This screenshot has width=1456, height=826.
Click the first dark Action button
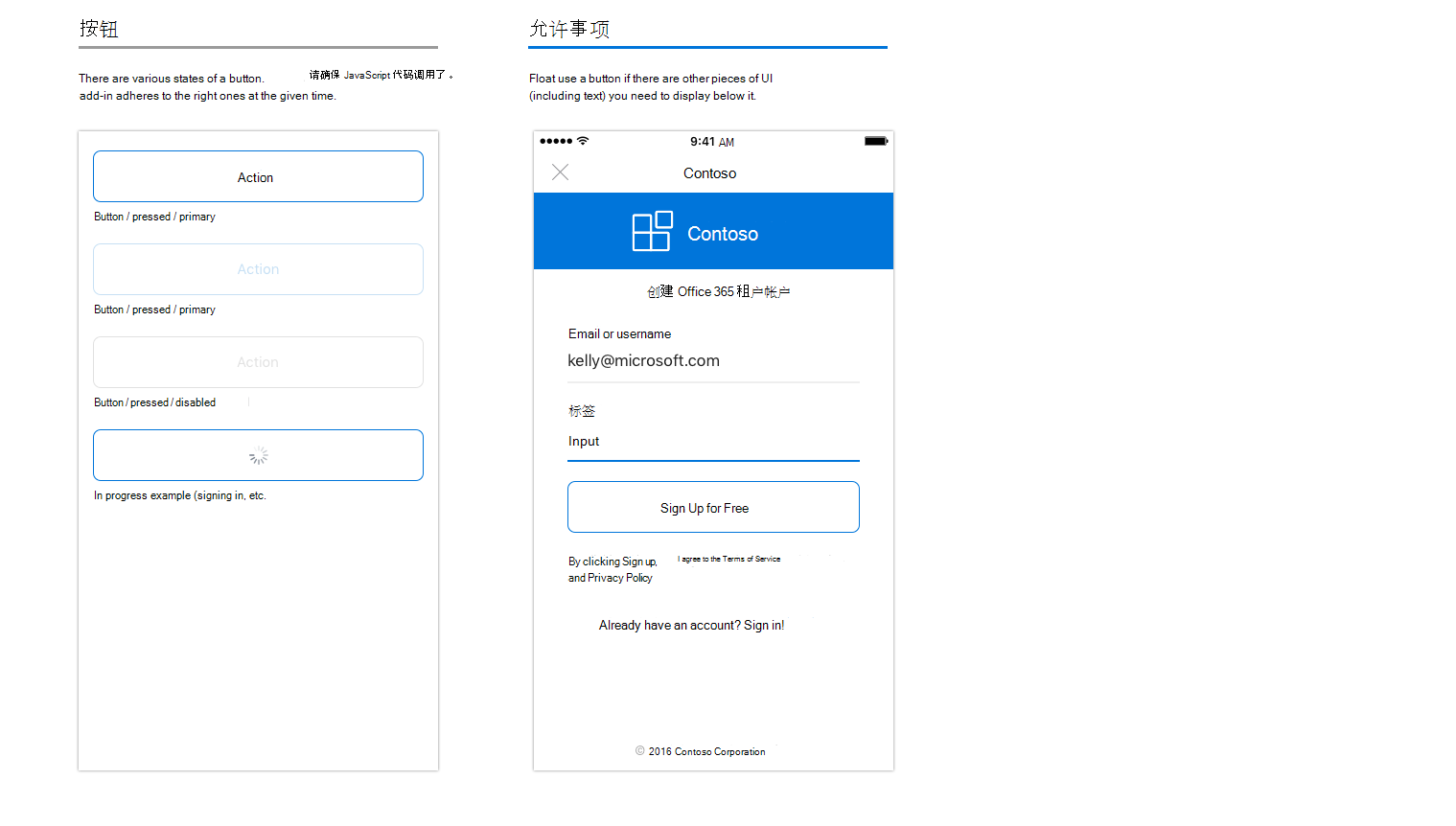coord(258,176)
